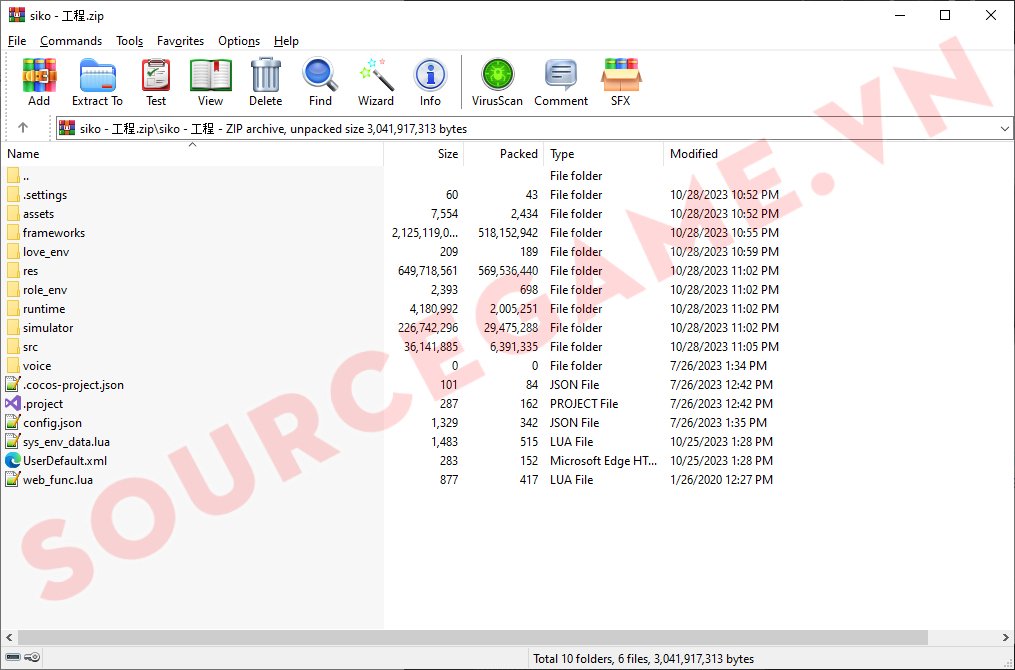1015x670 pixels.
Task: Open the Find magnifier tool
Action: click(320, 82)
